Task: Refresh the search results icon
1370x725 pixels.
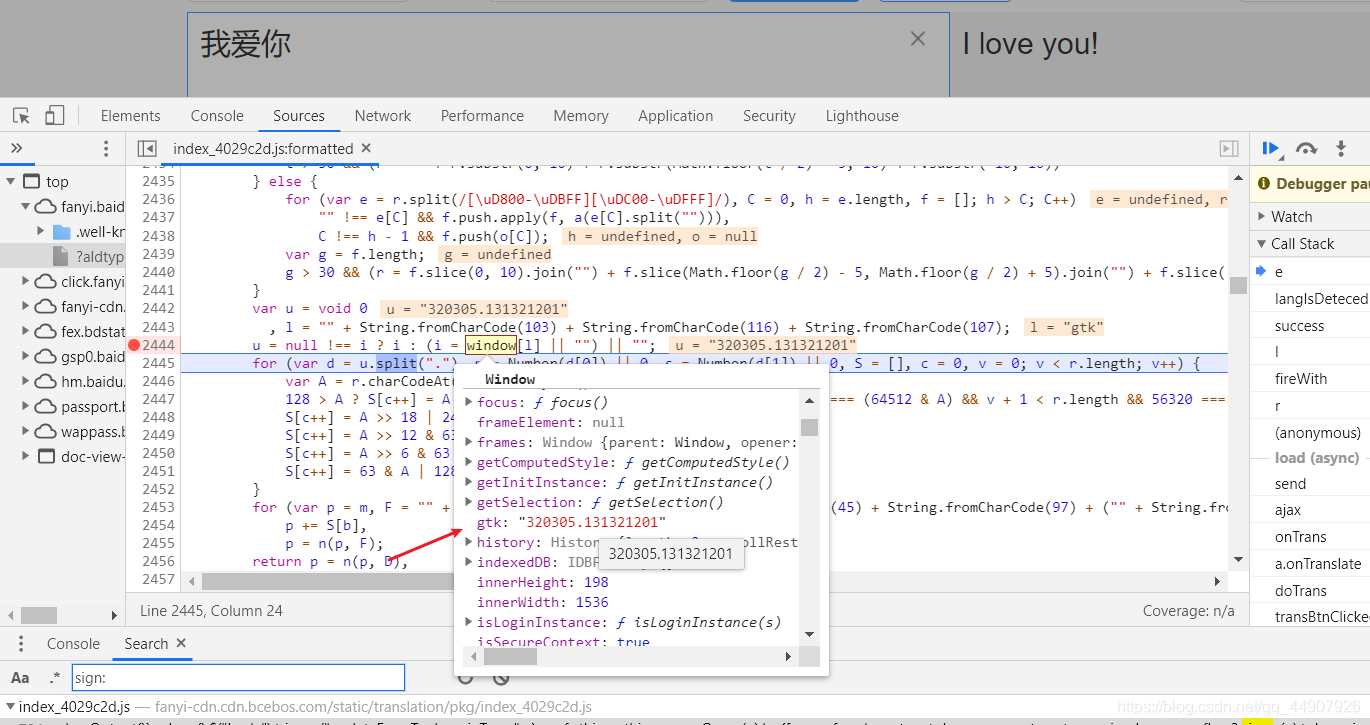Action: [x=465, y=678]
